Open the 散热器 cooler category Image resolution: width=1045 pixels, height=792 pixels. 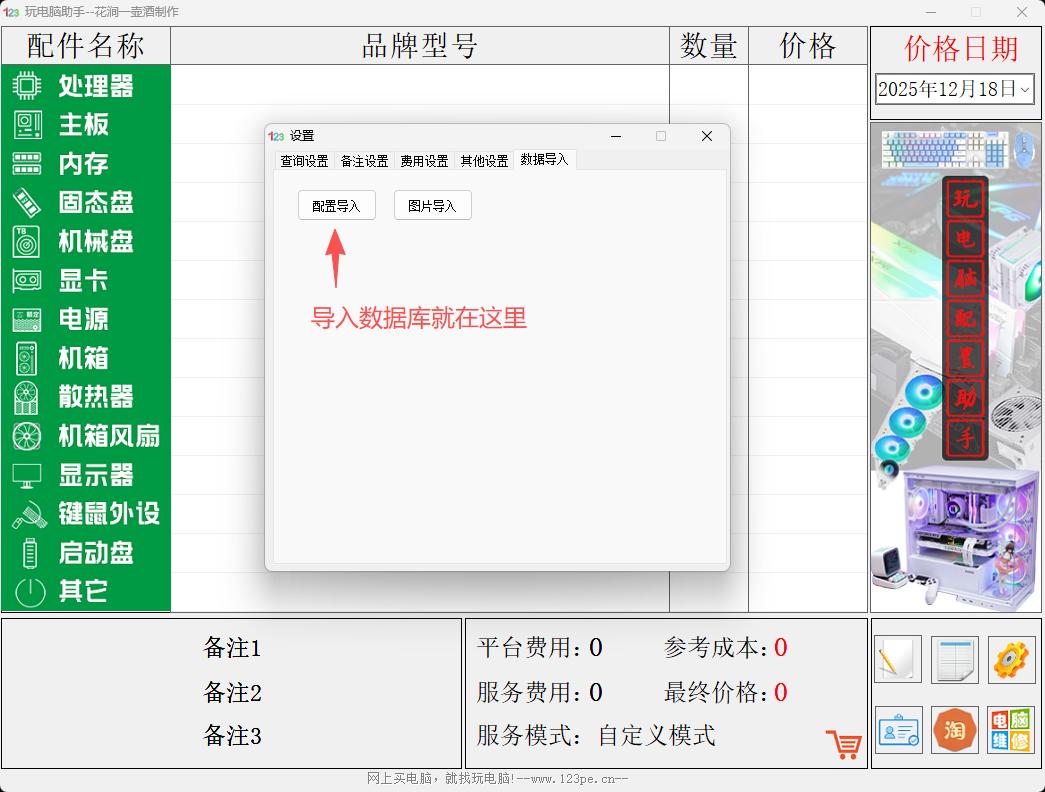[28, 397]
